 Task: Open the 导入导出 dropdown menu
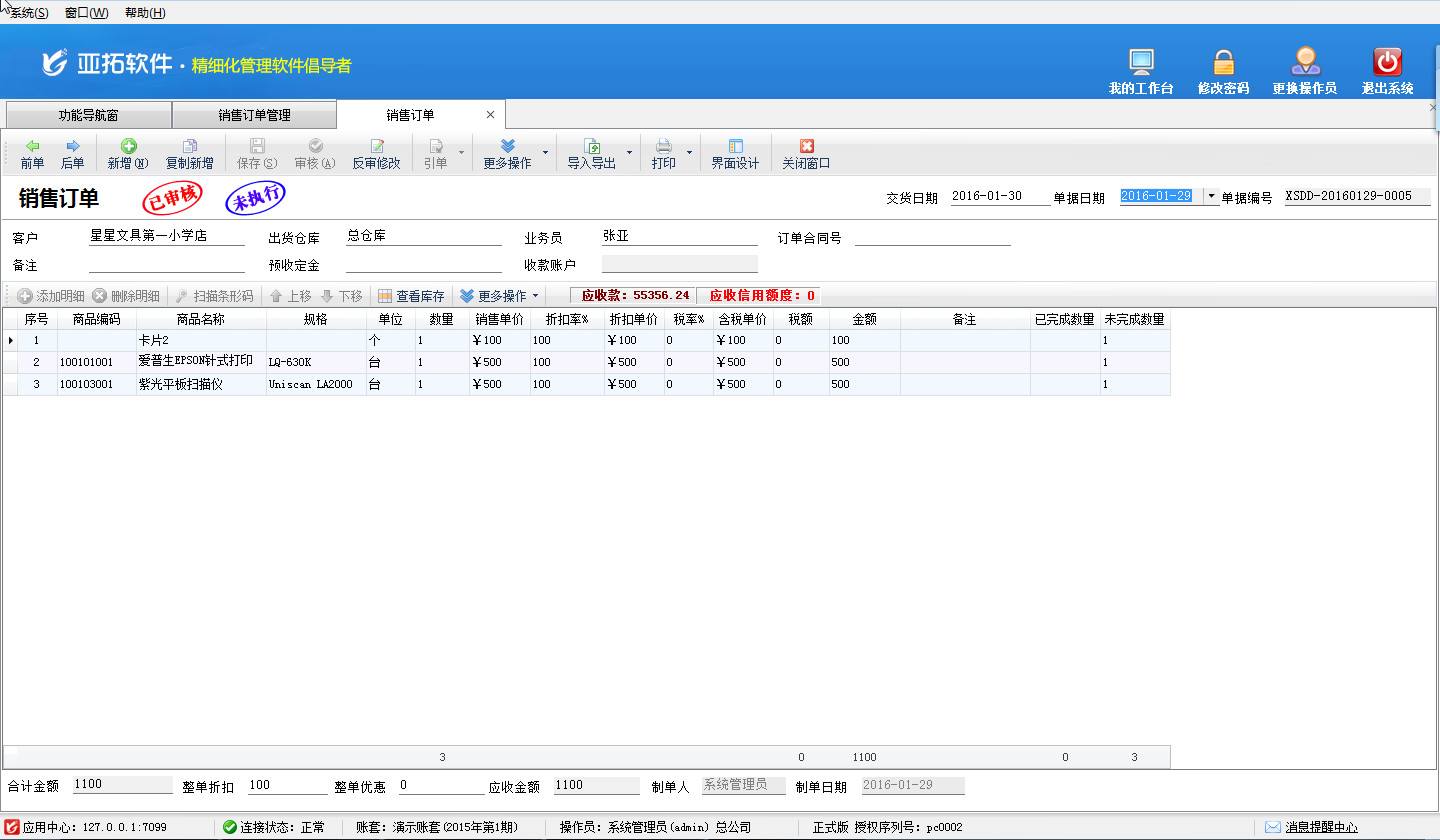pos(629,153)
